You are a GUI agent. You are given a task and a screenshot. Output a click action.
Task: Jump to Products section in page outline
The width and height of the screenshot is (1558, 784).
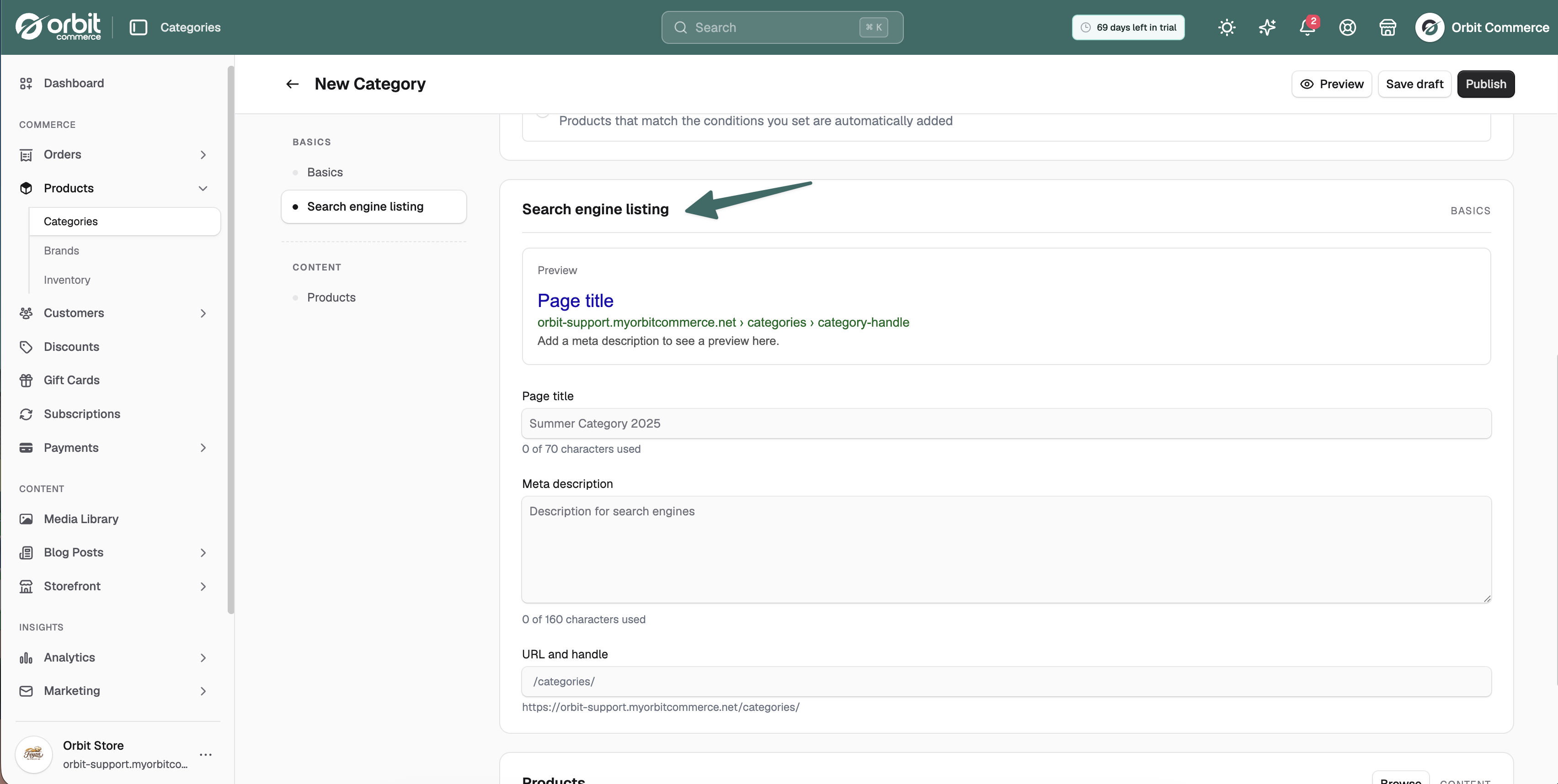pyautogui.click(x=331, y=297)
